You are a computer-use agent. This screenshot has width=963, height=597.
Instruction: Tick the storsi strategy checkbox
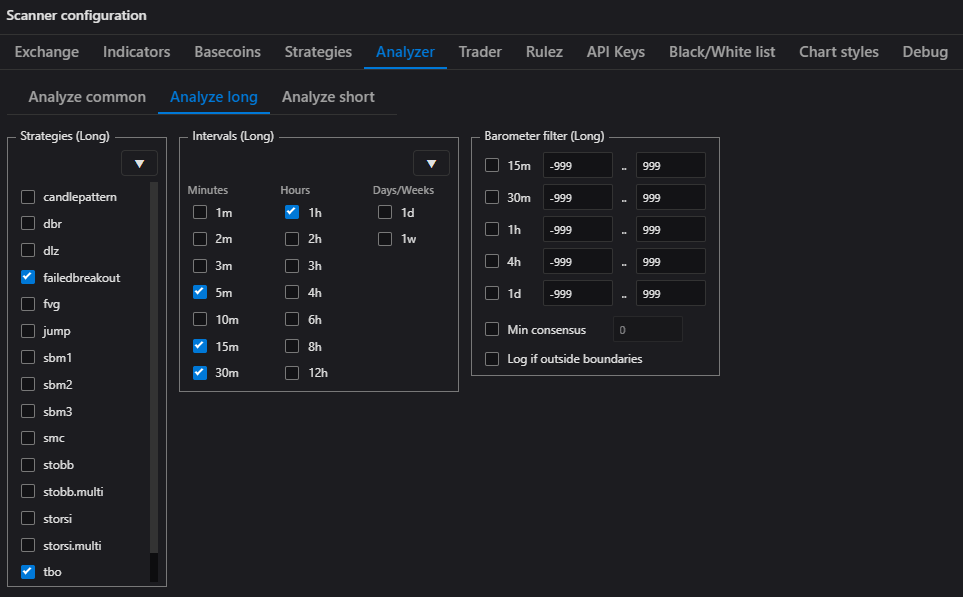28,518
